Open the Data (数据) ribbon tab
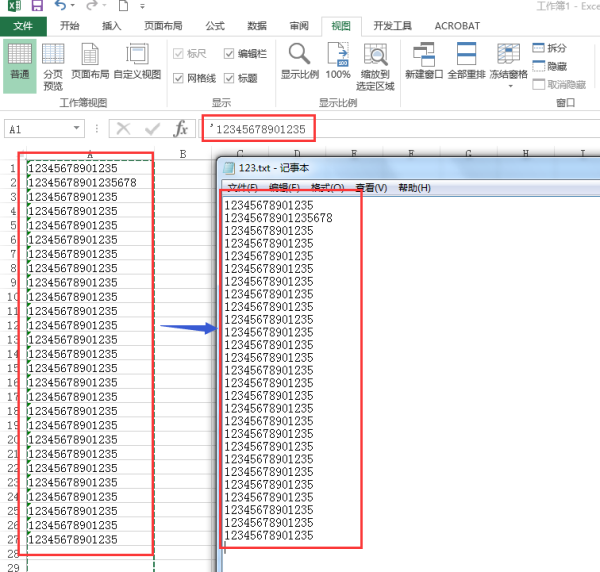The width and height of the screenshot is (600, 572). click(x=257, y=26)
